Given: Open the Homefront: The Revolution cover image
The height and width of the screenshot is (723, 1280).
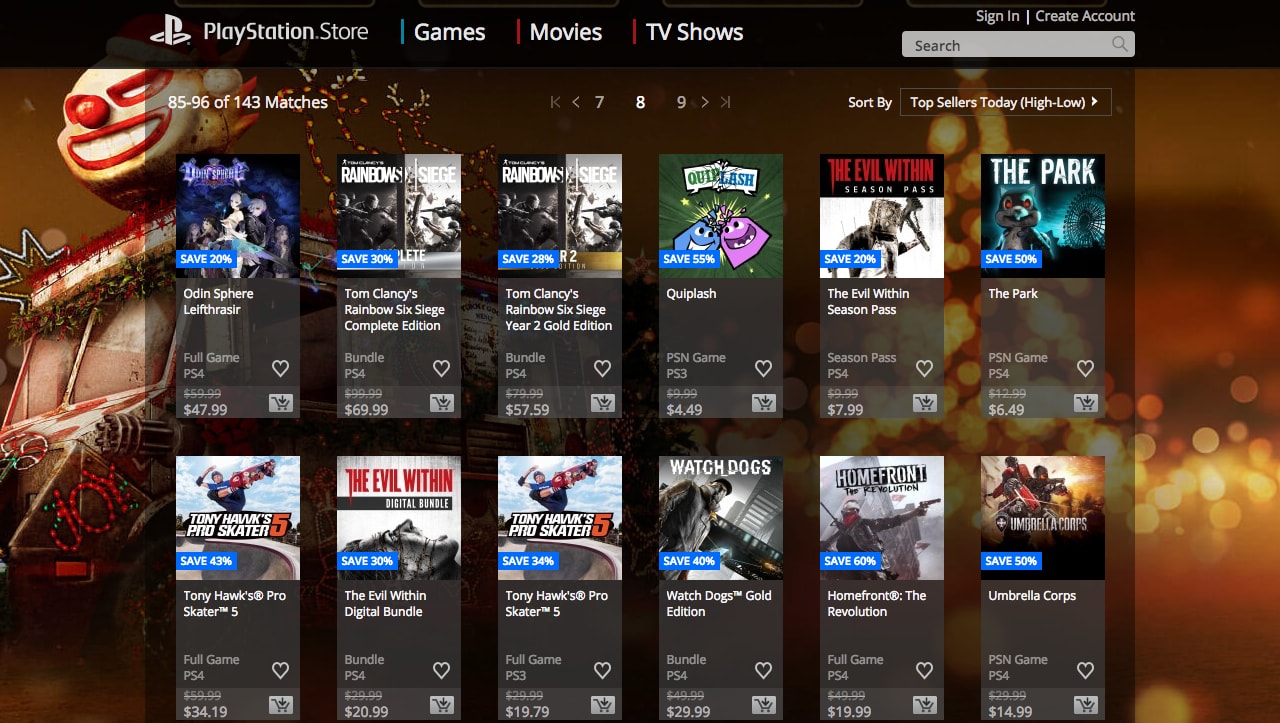Looking at the screenshot, I should tap(882, 518).
